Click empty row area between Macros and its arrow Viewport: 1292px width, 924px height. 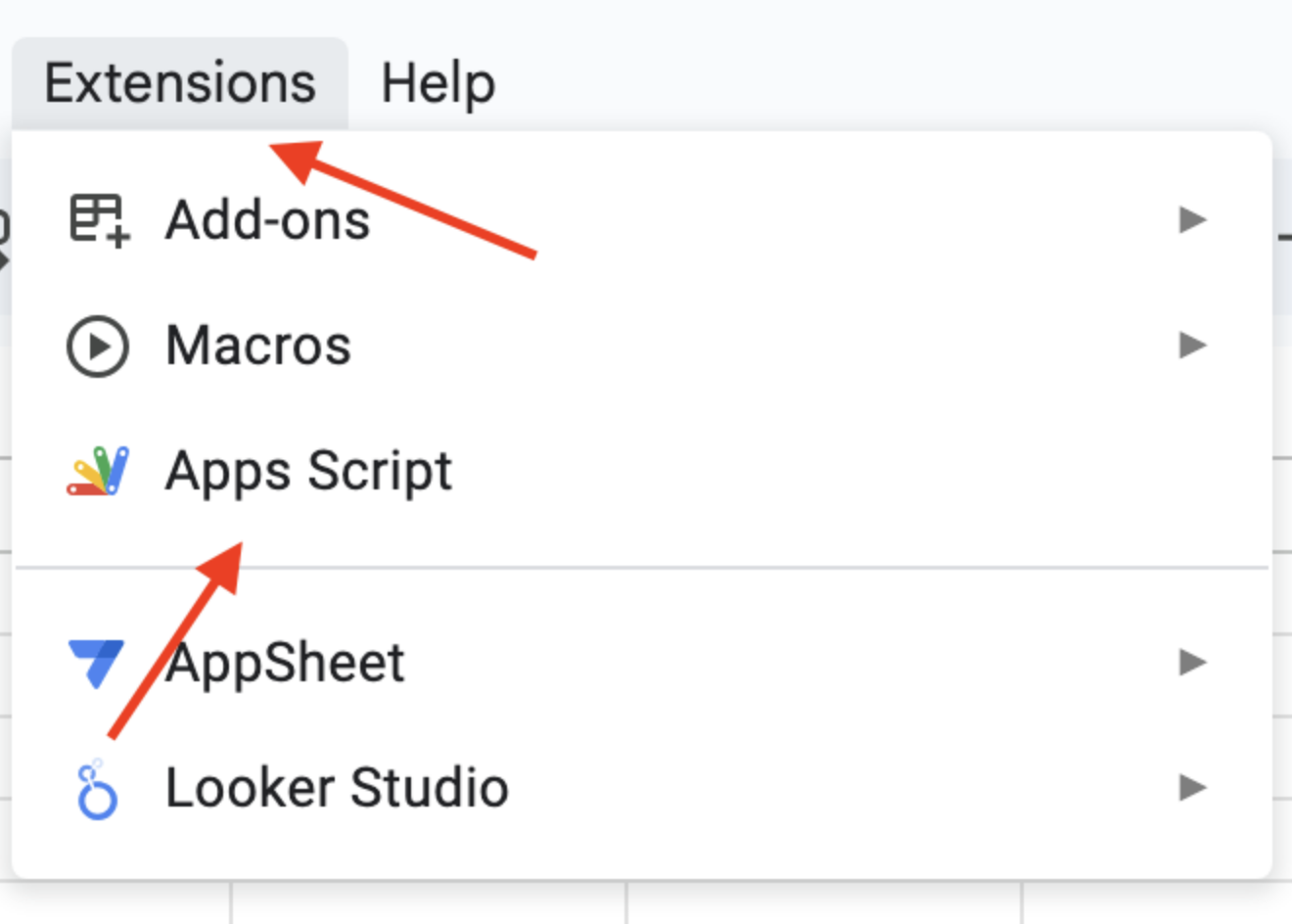coord(763,346)
